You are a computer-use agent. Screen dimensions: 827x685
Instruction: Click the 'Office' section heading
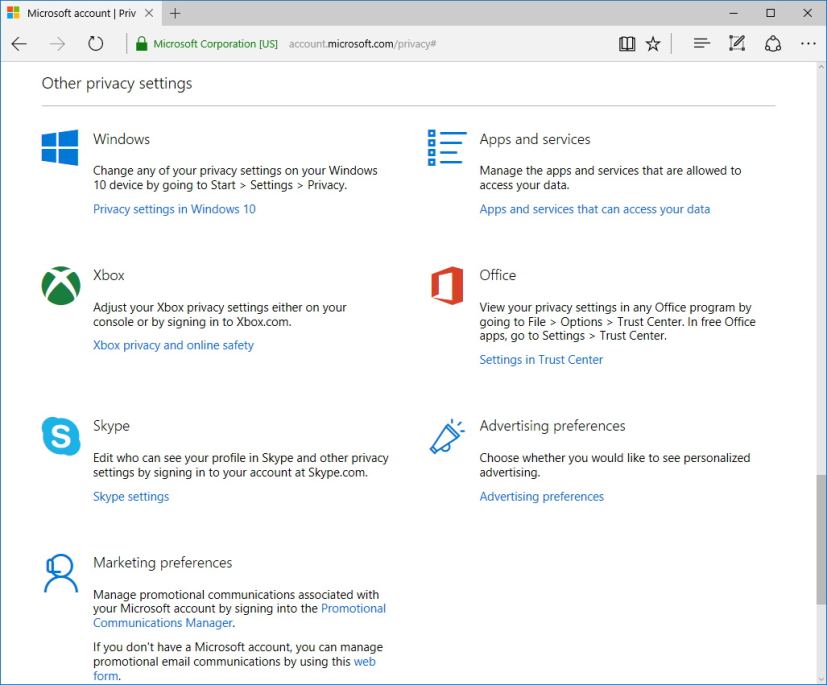[x=497, y=275]
